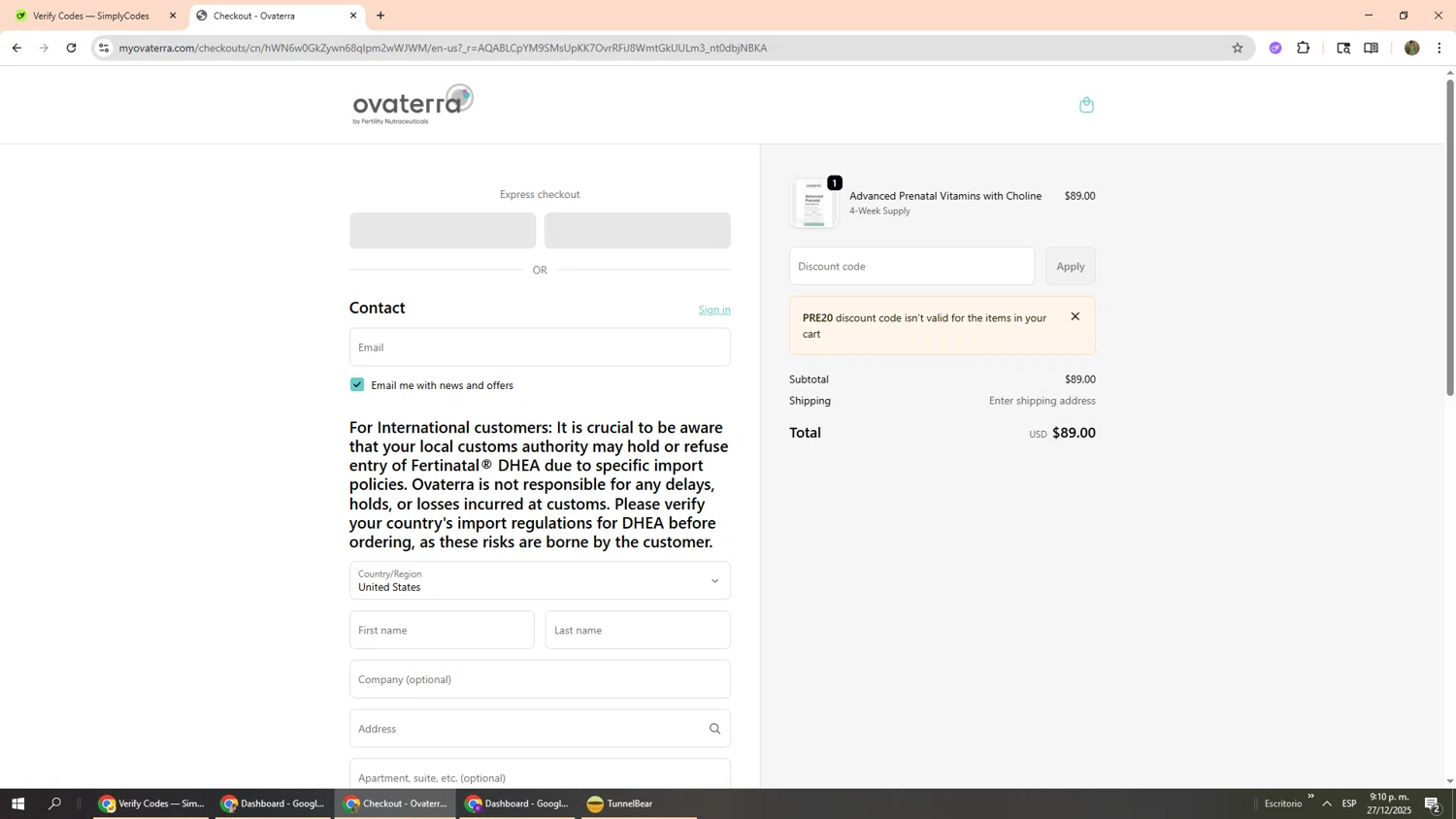The height and width of the screenshot is (819, 1456).
Task: Open Windows taskbar search
Action: click(x=54, y=803)
